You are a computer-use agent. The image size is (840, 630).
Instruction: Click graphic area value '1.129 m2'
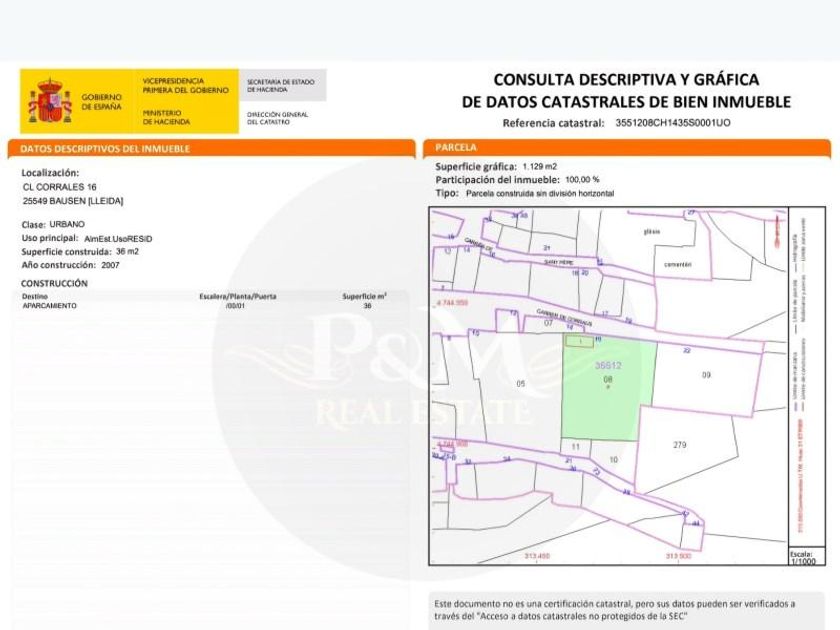[x=539, y=167]
